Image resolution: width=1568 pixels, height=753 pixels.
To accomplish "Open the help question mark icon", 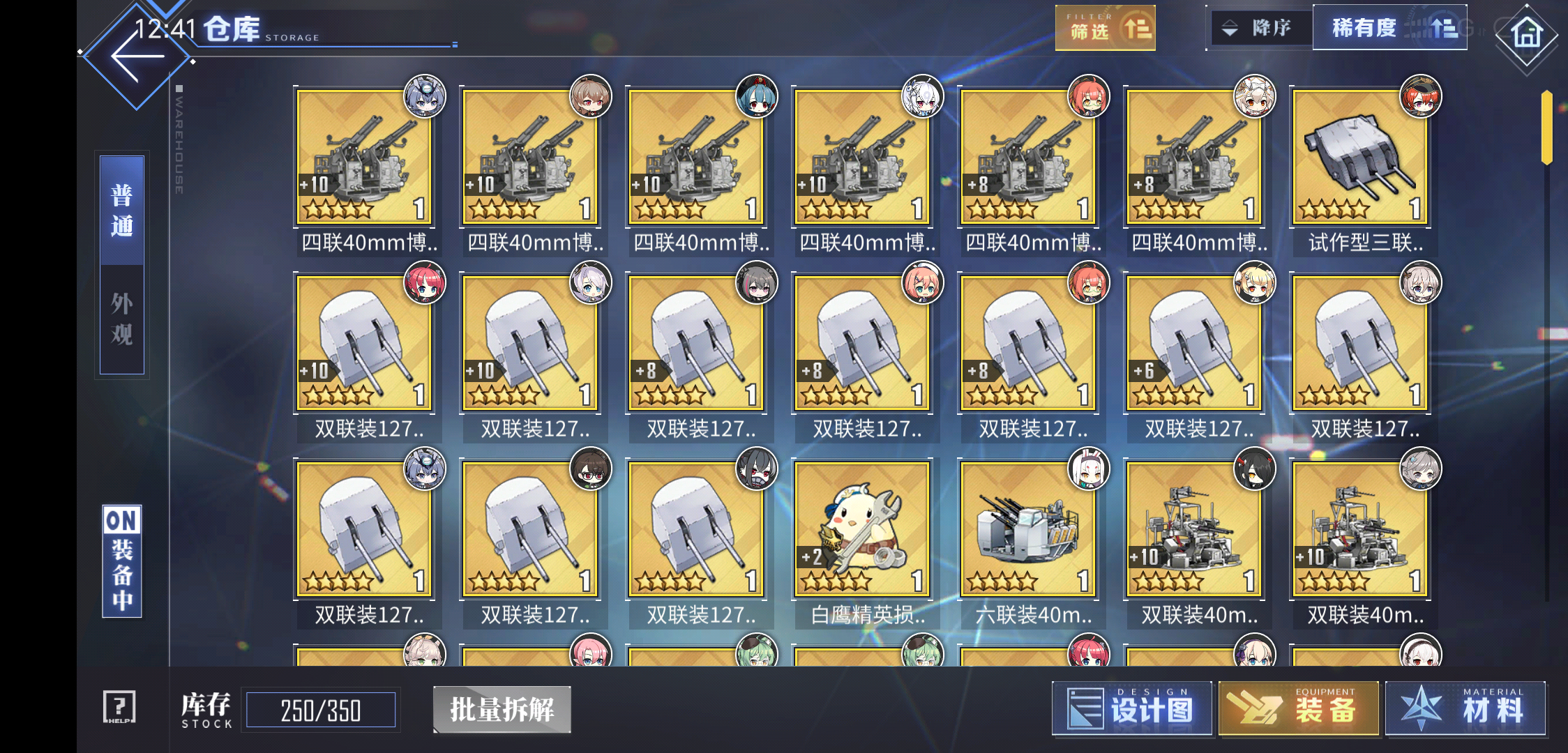I will tap(119, 708).
